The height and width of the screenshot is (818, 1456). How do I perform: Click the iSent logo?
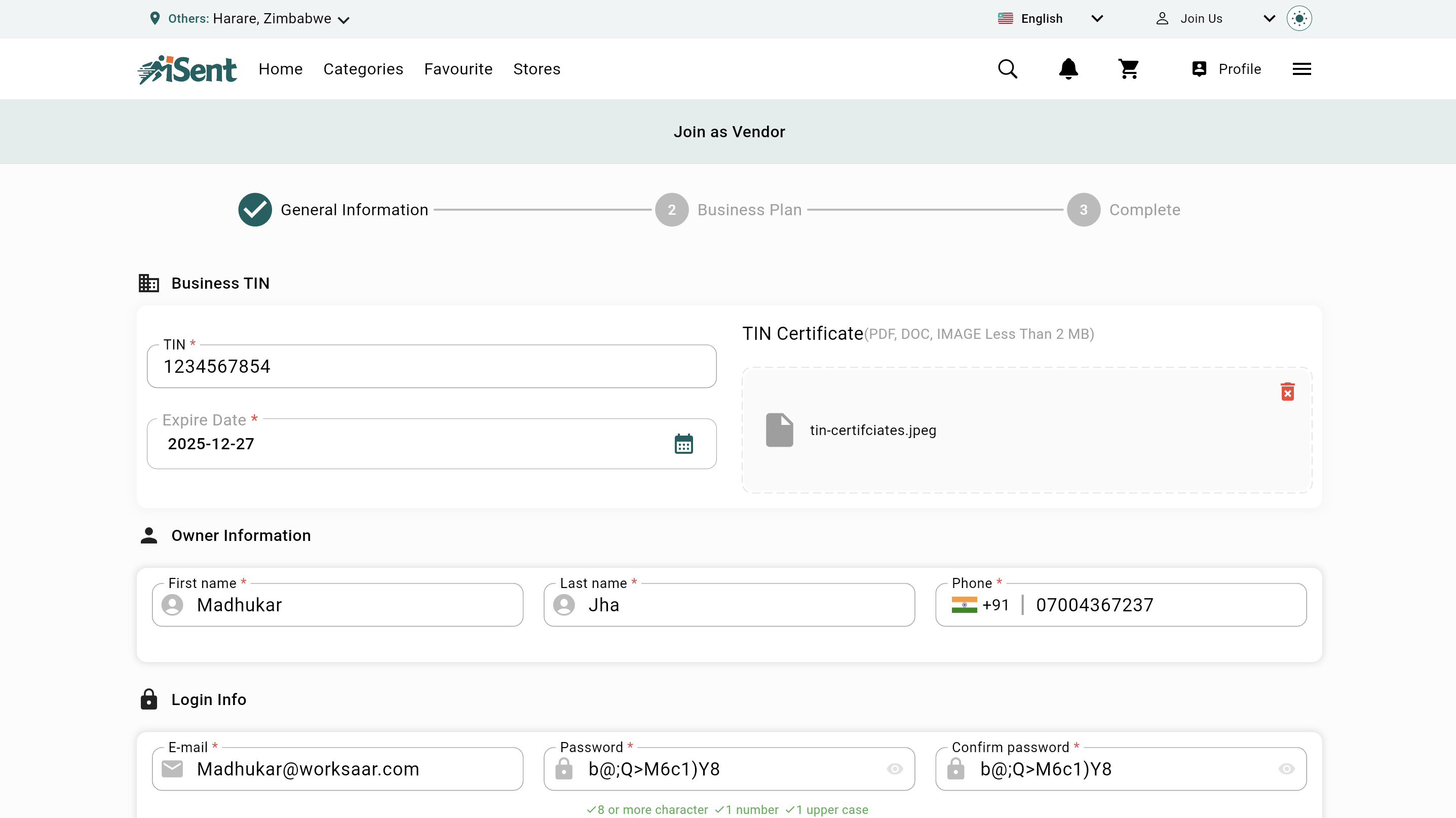click(x=187, y=69)
